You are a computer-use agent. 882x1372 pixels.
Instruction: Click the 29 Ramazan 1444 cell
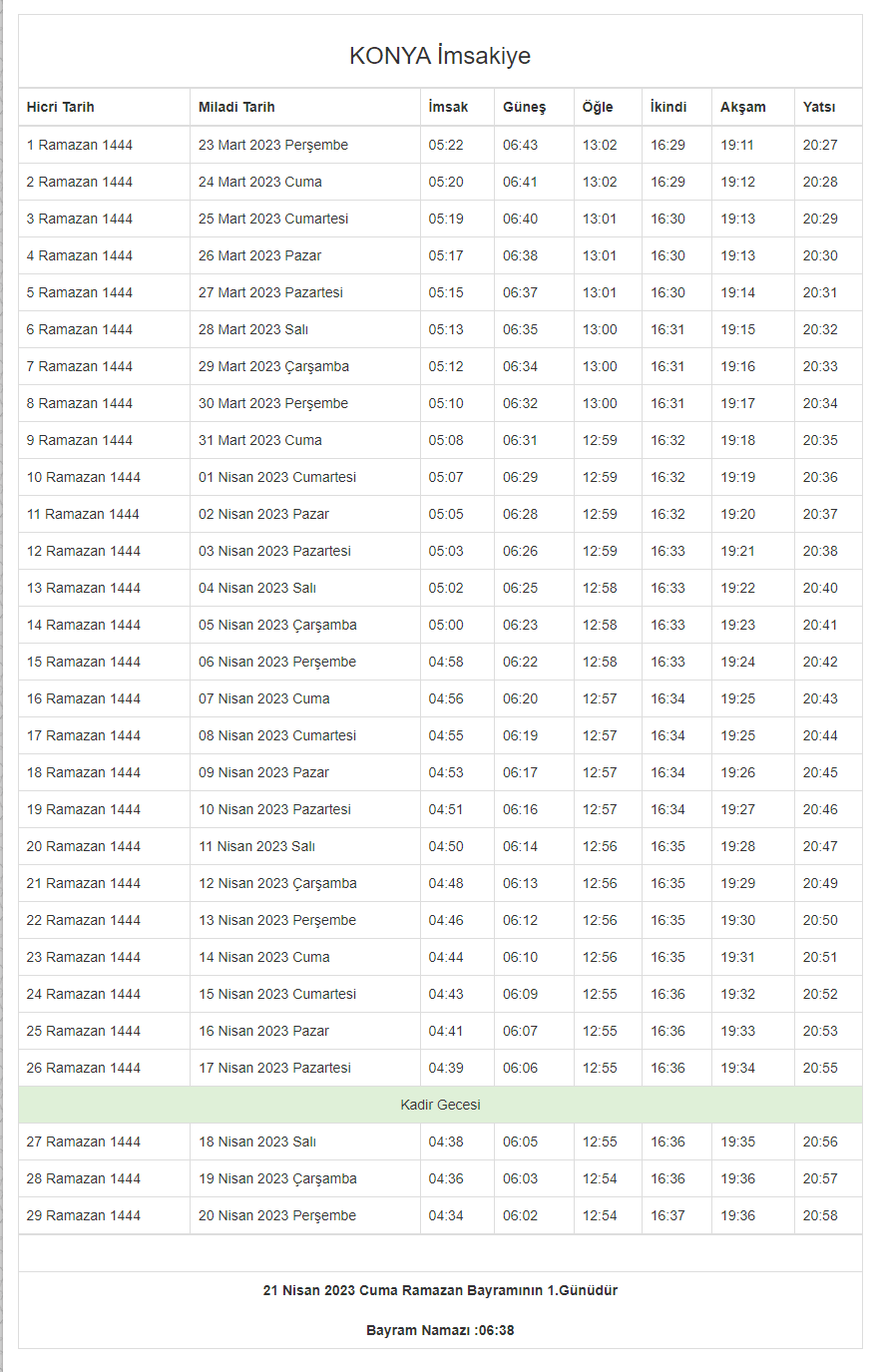(84, 1215)
